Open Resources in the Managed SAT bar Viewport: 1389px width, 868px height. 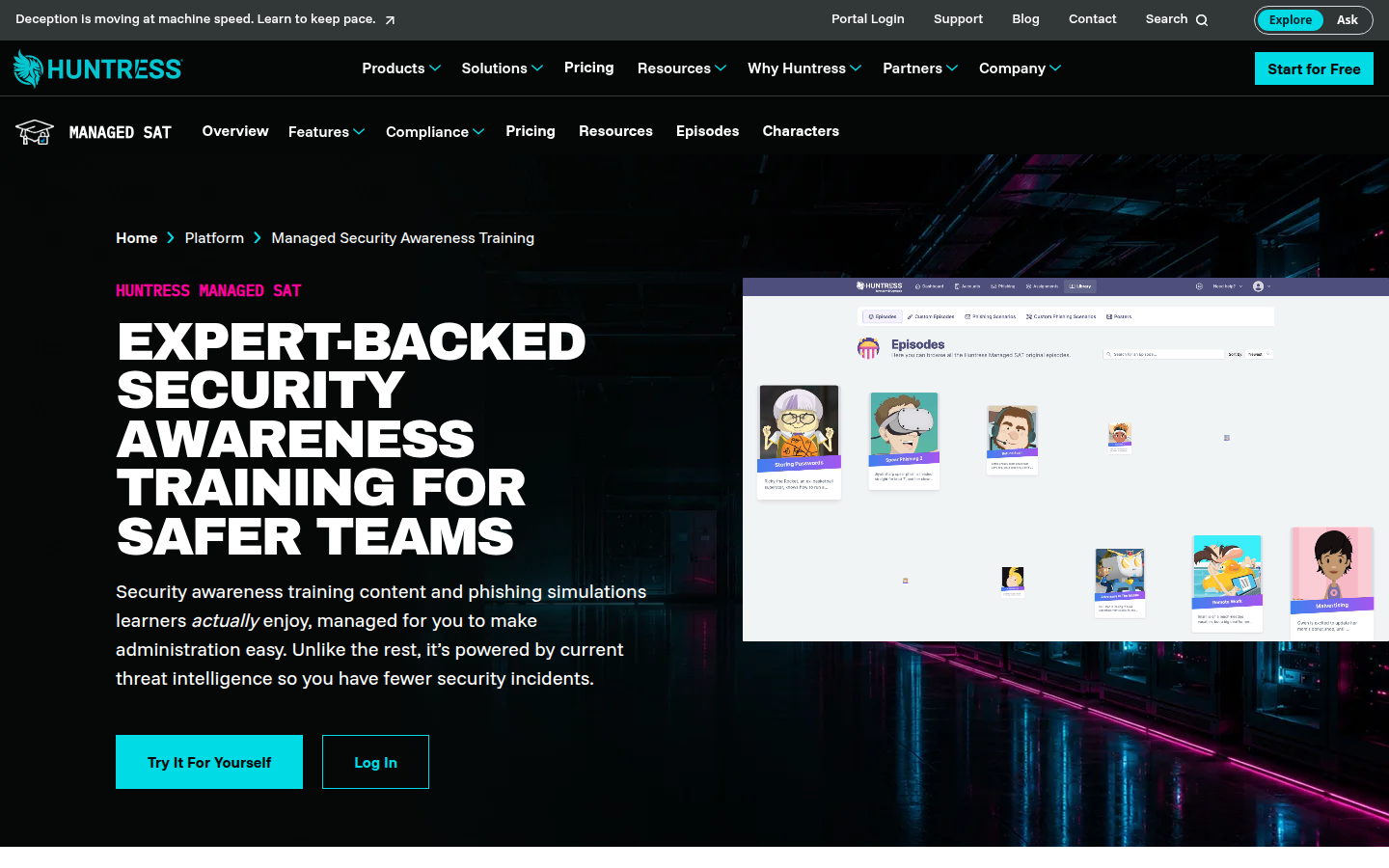(615, 131)
